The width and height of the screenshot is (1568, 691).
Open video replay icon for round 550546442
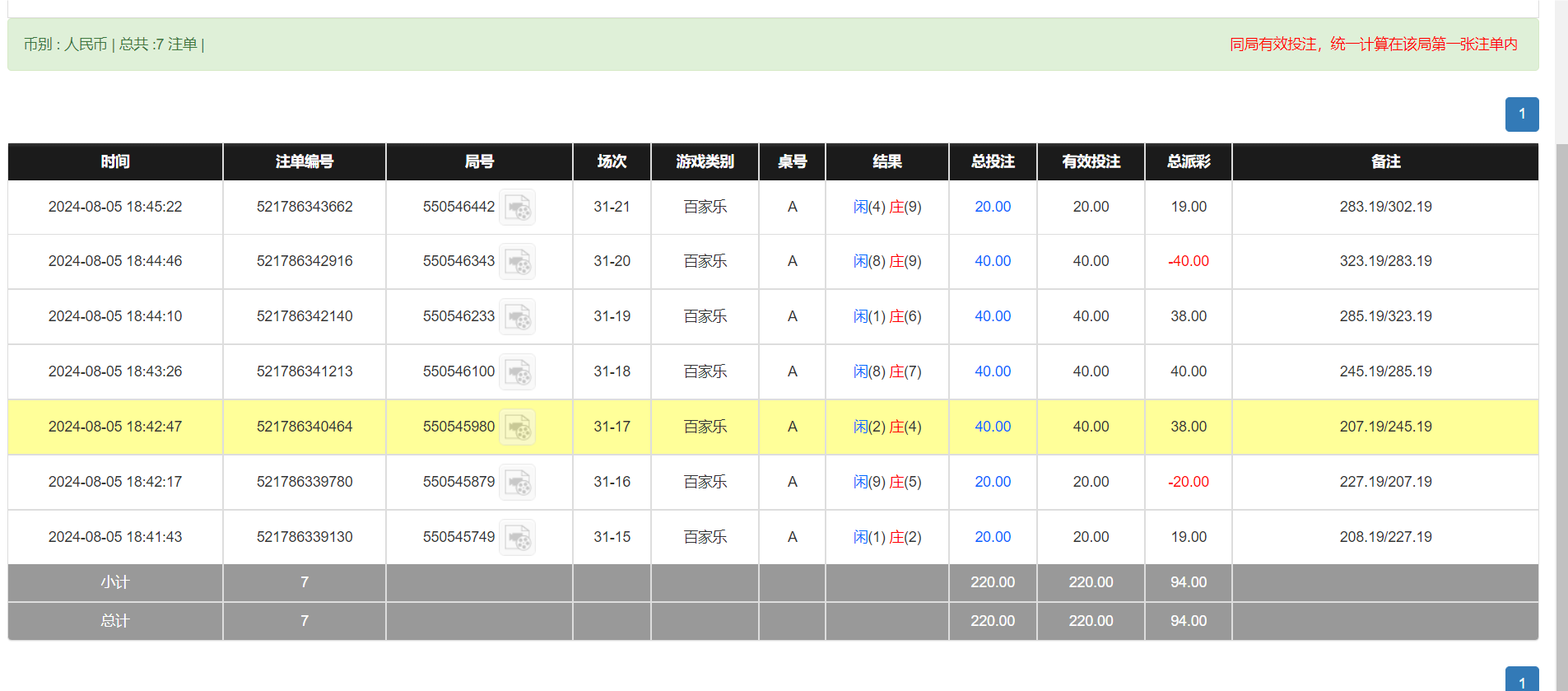(518, 208)
